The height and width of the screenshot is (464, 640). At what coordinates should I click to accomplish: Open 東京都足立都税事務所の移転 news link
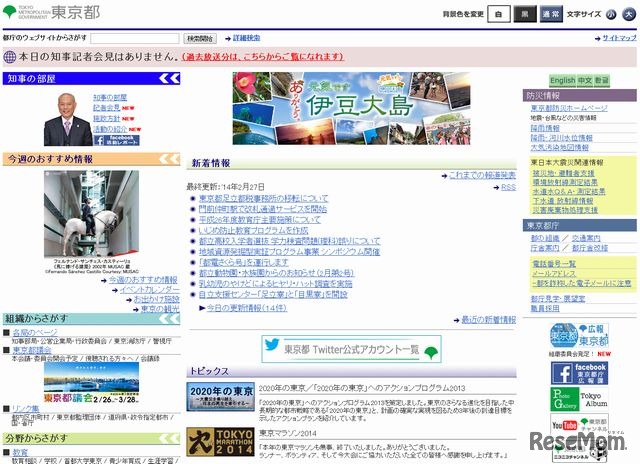coord(263,198)
